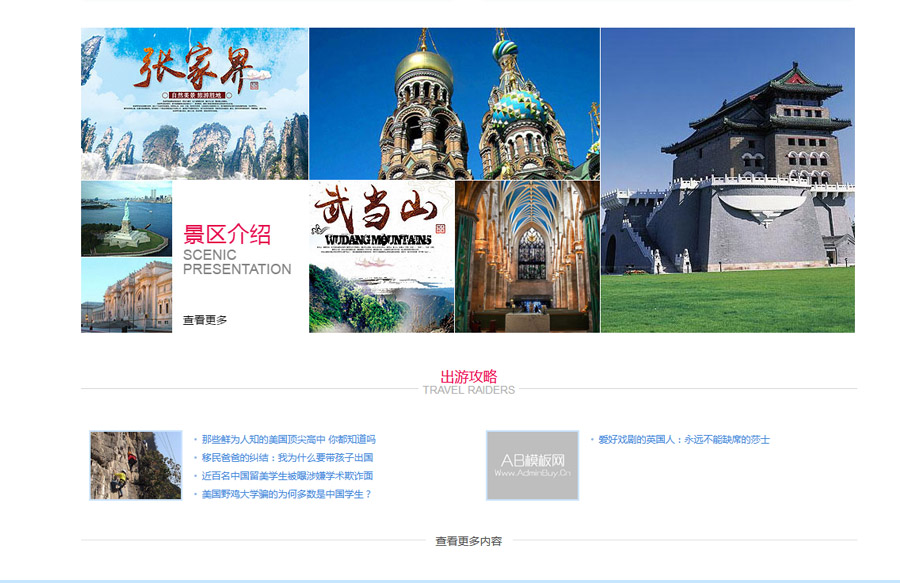
Task: Click the 景区介绍 heading
Action: pos(227,235)
